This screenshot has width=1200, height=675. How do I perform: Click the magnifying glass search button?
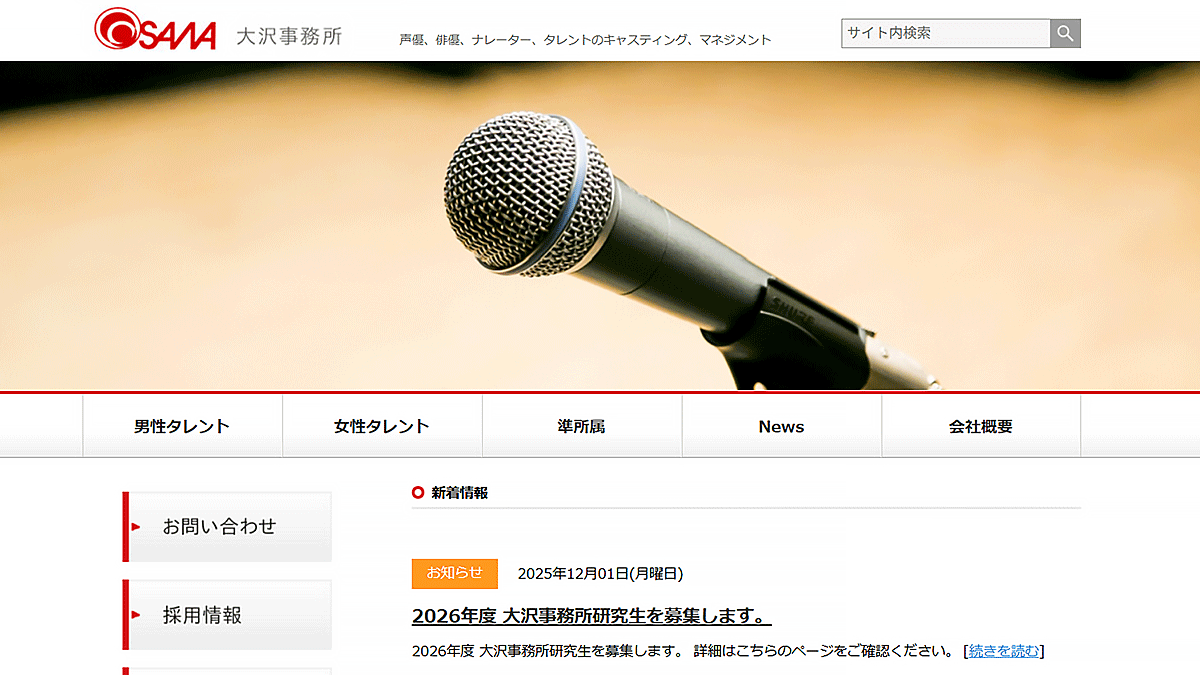pyautogui.click(x=1065, y=33)
